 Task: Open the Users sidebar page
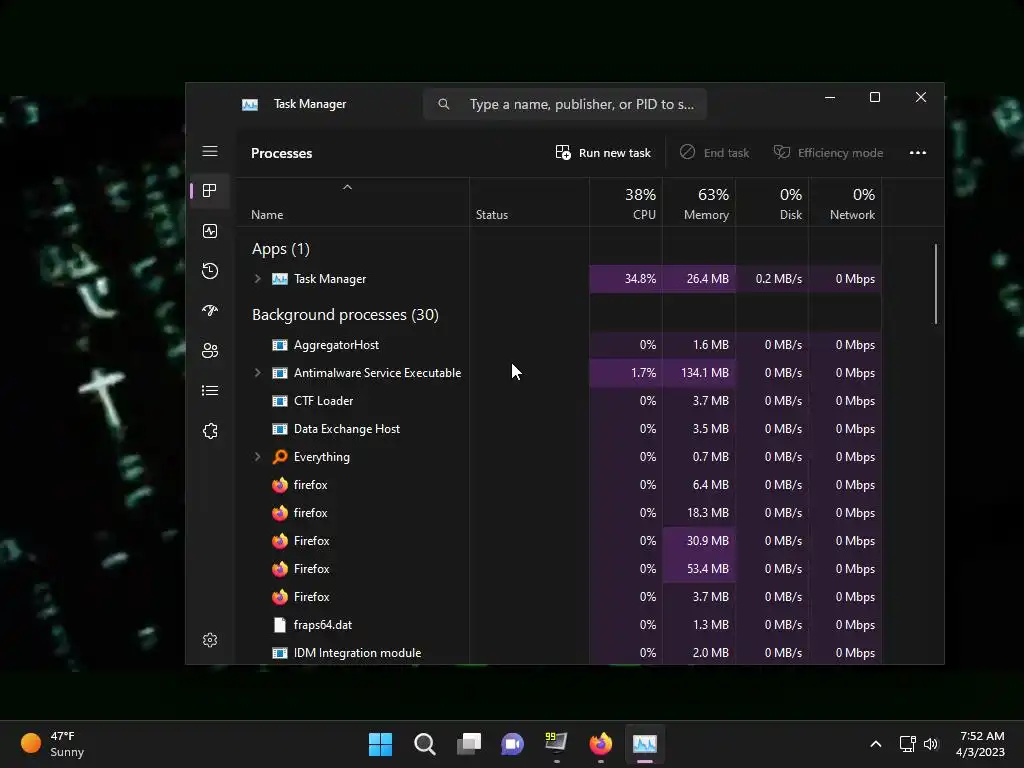point(210,351)
